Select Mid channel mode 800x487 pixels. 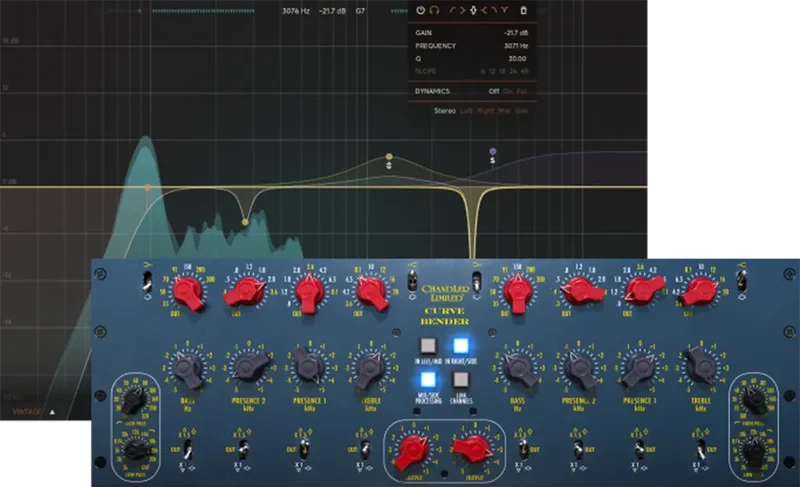point(505,111)
